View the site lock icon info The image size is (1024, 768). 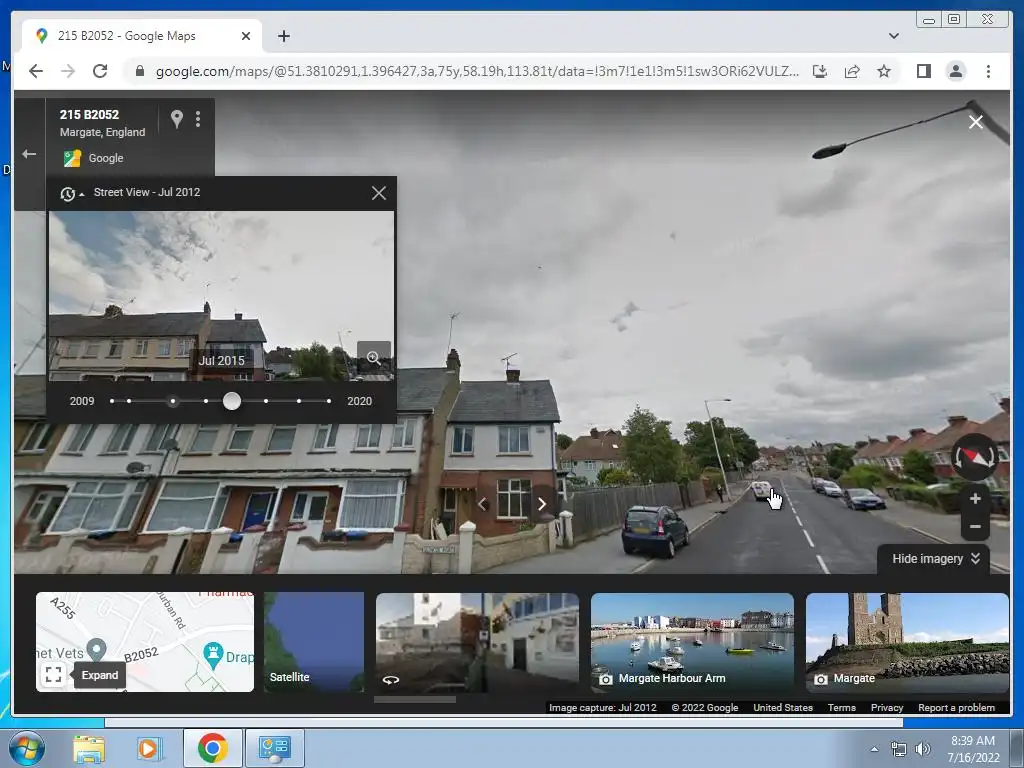click(139, 71)
